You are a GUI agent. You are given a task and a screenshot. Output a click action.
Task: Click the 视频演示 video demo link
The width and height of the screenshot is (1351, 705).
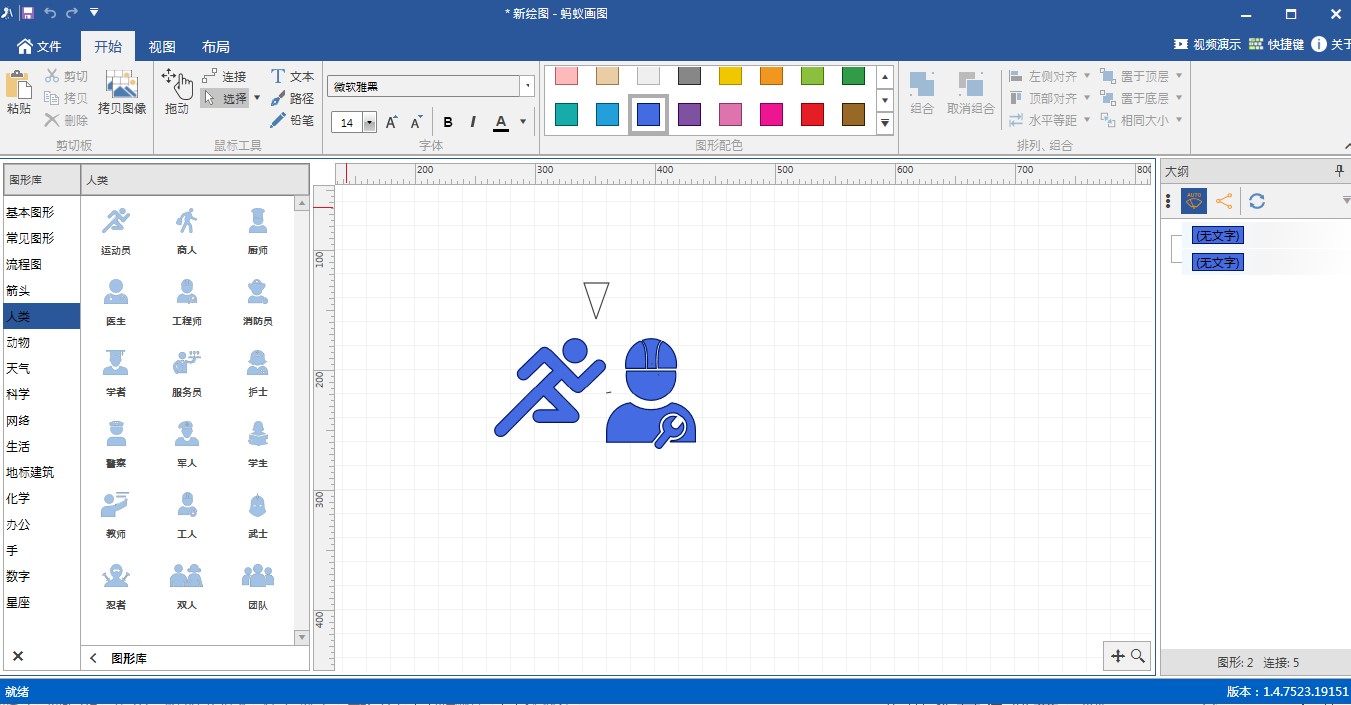coord(1207,45)
